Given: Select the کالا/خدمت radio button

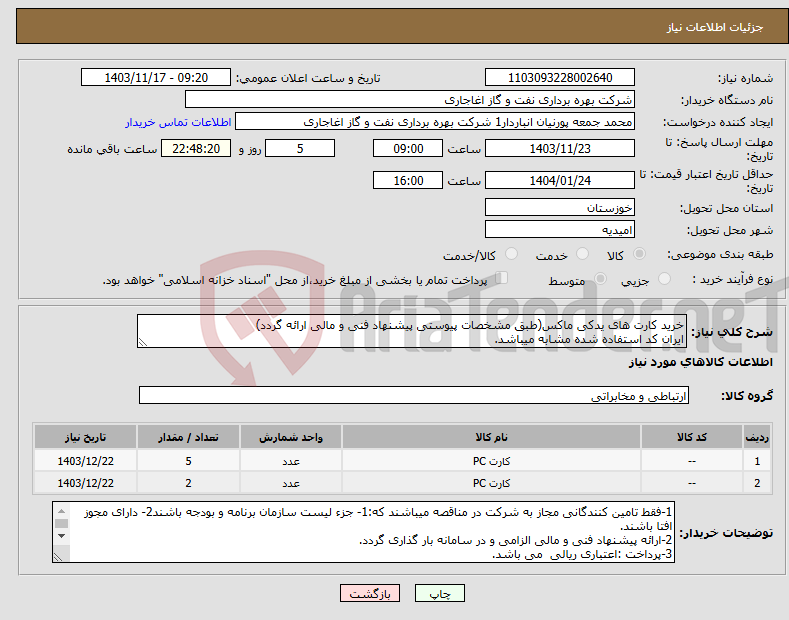Looking at the screenshot, I should coord(511,254).
